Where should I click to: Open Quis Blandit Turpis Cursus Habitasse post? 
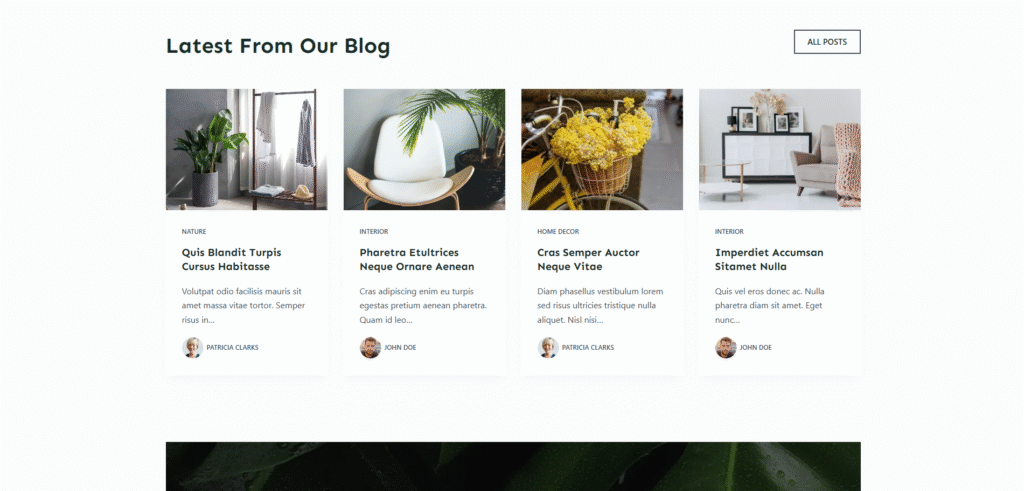pyautogui.click(x=232, y=259)
